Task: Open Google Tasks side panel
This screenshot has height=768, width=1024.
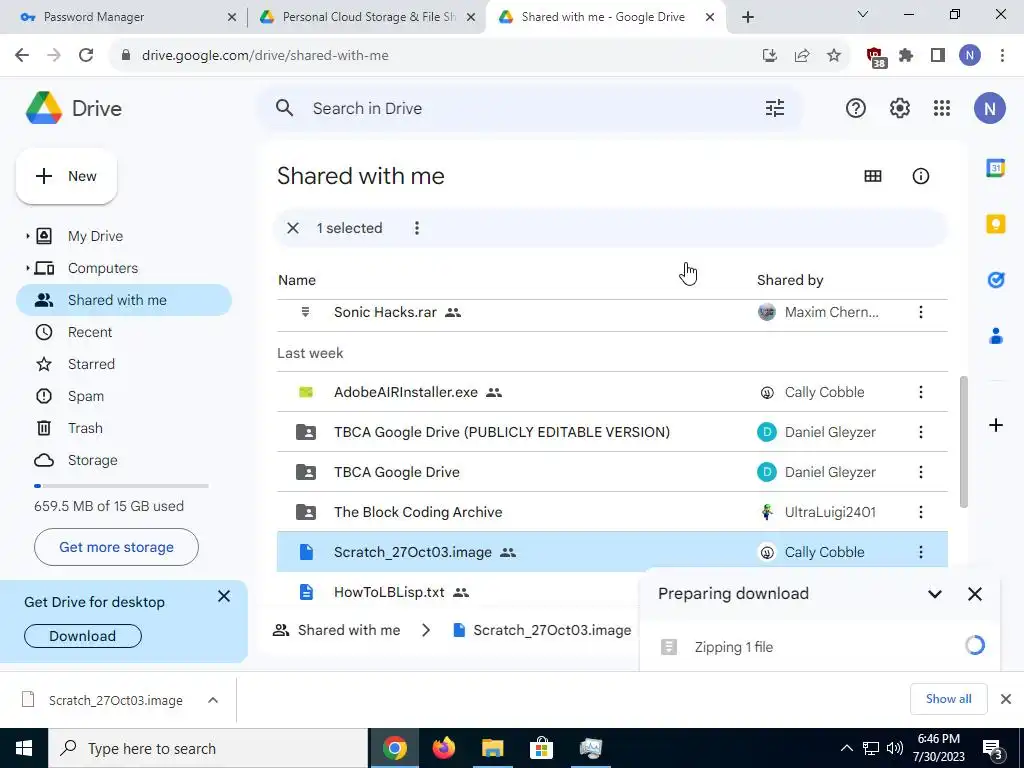Action: point(995,280)
